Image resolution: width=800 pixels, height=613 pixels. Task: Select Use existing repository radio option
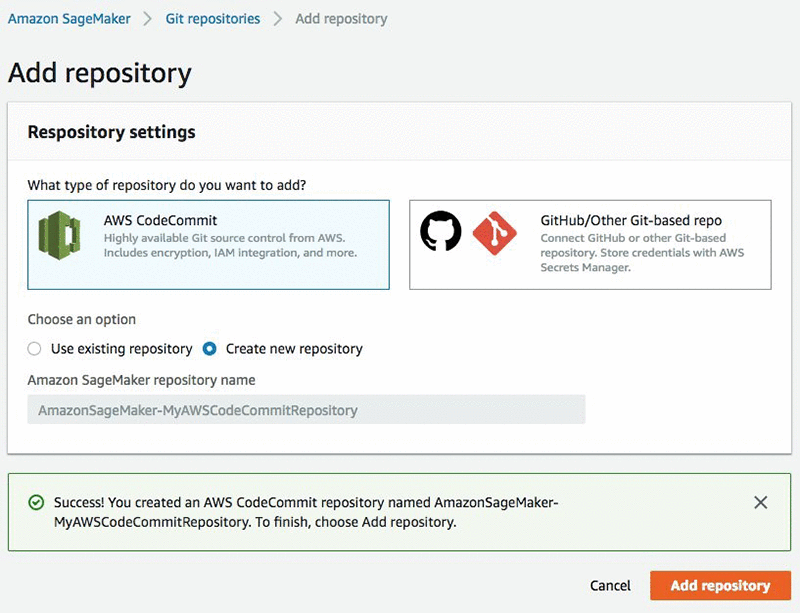34,349
